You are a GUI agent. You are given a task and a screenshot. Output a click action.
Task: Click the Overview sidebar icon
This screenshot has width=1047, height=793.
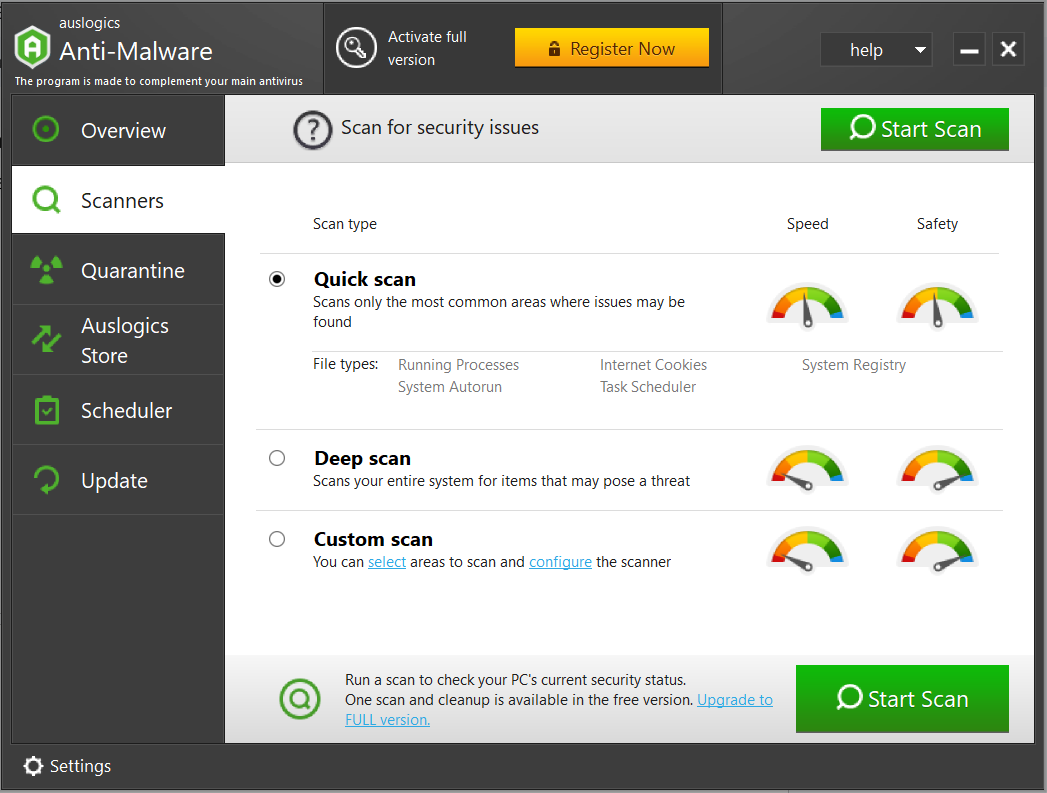(45, 130)
